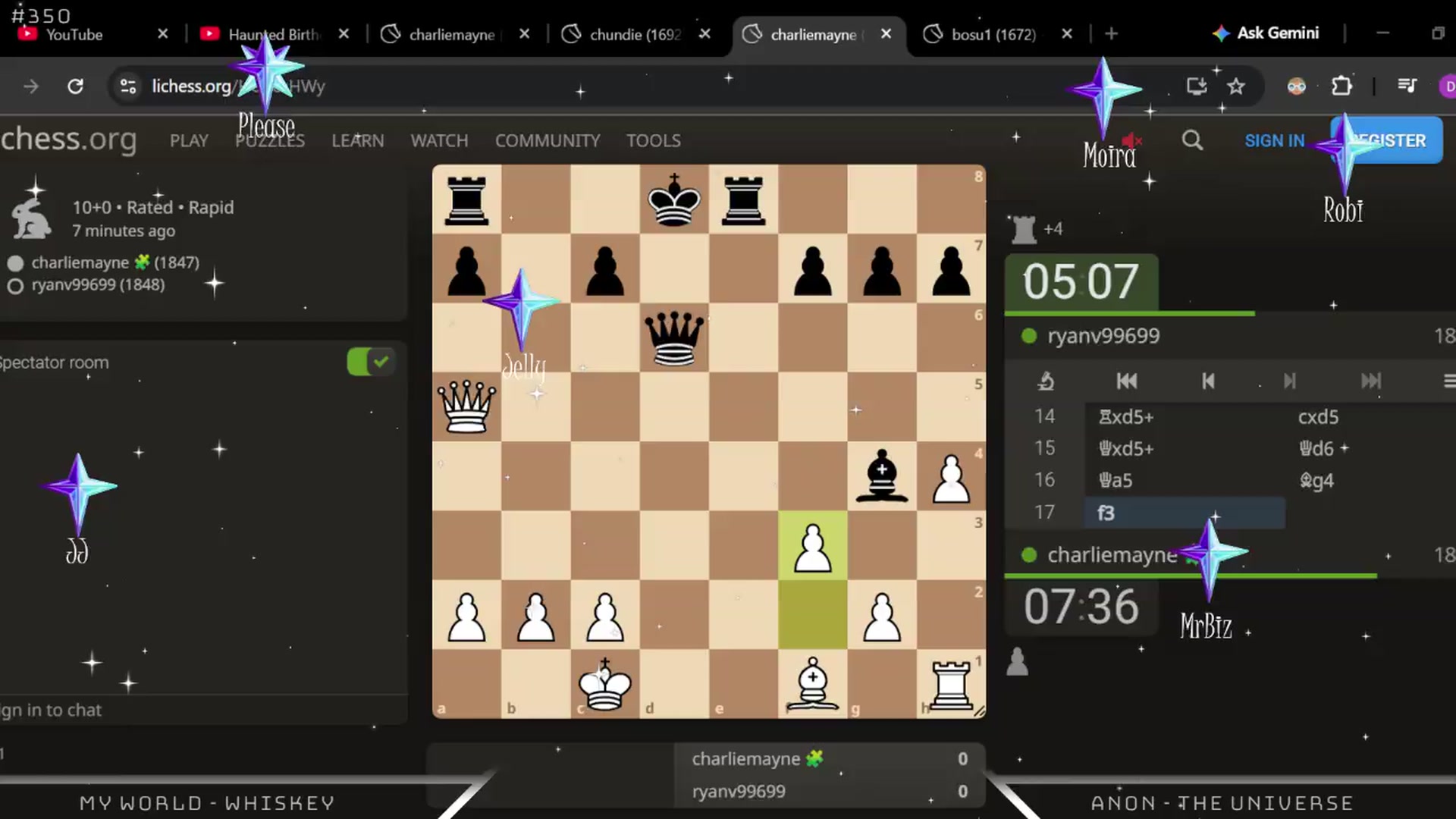Click the REGISTER button

click(x=1387, y=140)
